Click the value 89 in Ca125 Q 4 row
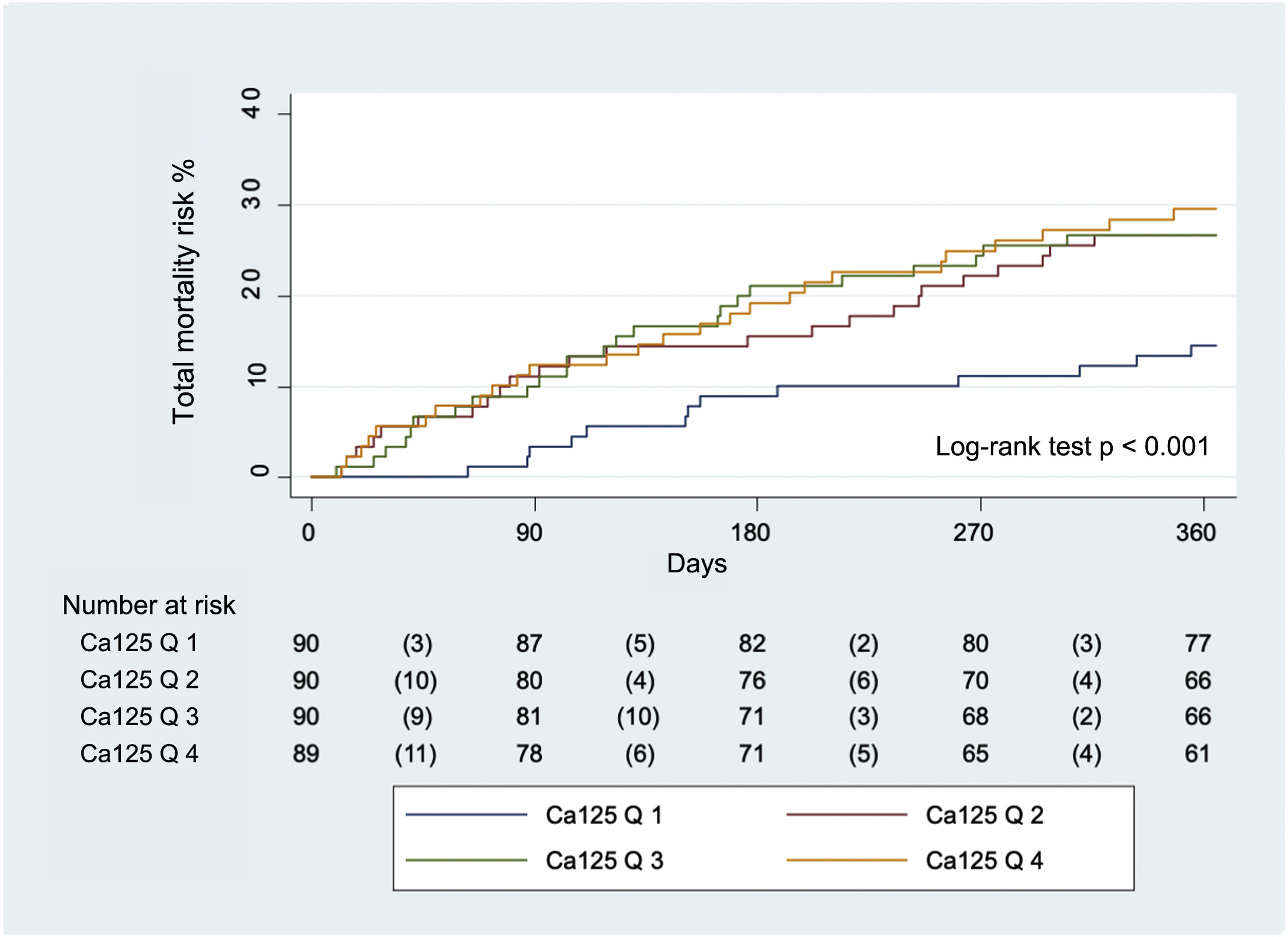Image resolution: width=1288 pixels, height=937 pixels. [x=306, y=754]
